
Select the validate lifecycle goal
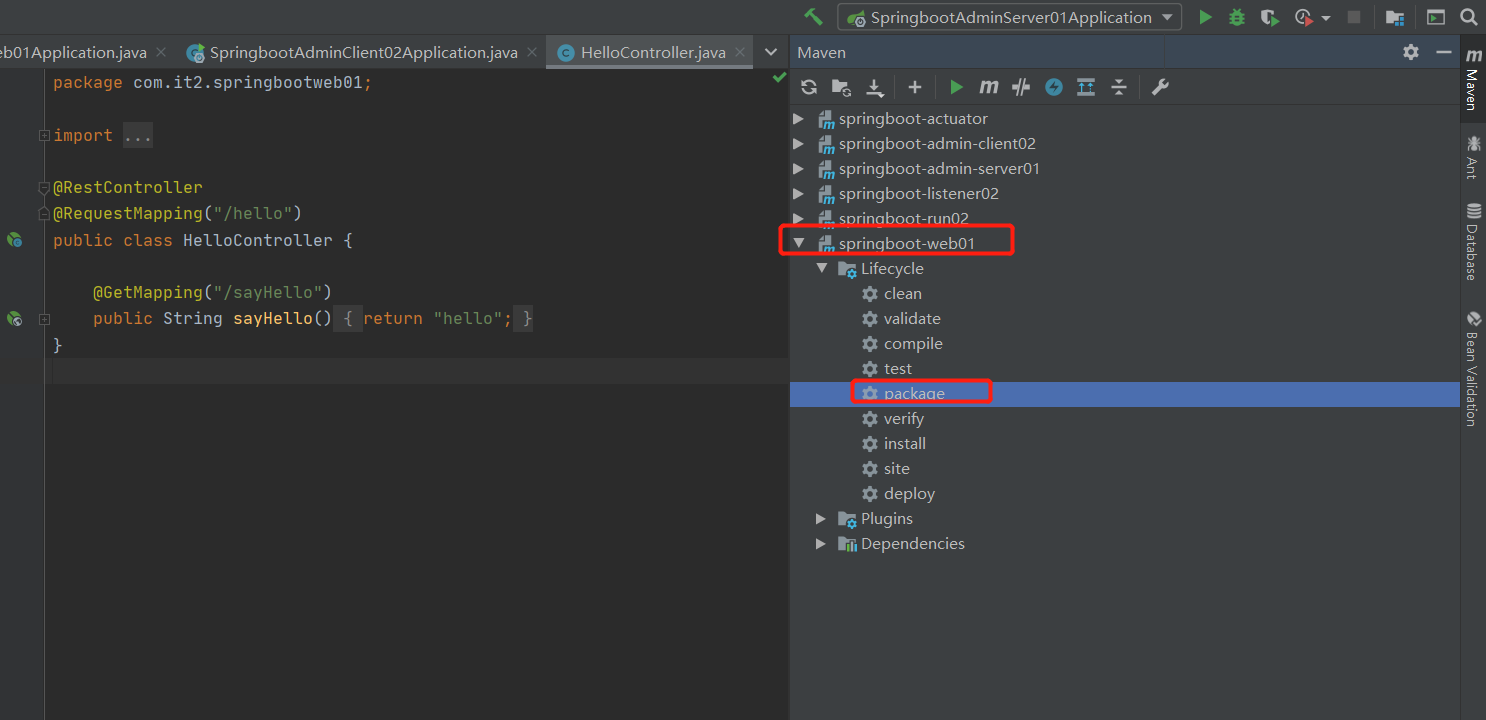(x=912, y=318)
